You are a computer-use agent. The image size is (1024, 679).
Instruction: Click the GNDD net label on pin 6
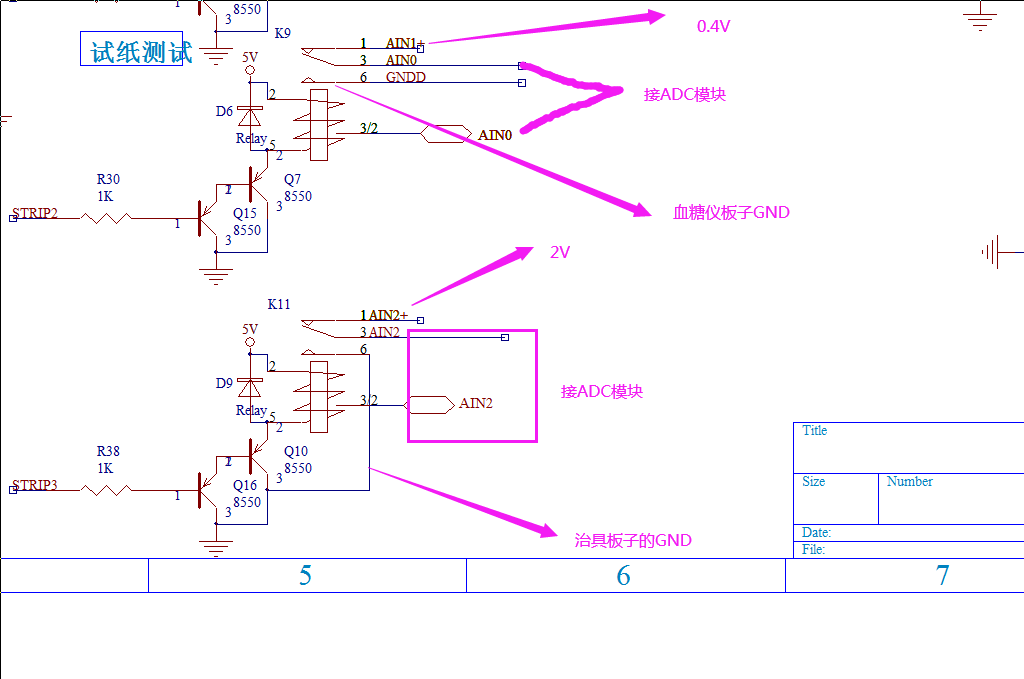tap(406, 77)
